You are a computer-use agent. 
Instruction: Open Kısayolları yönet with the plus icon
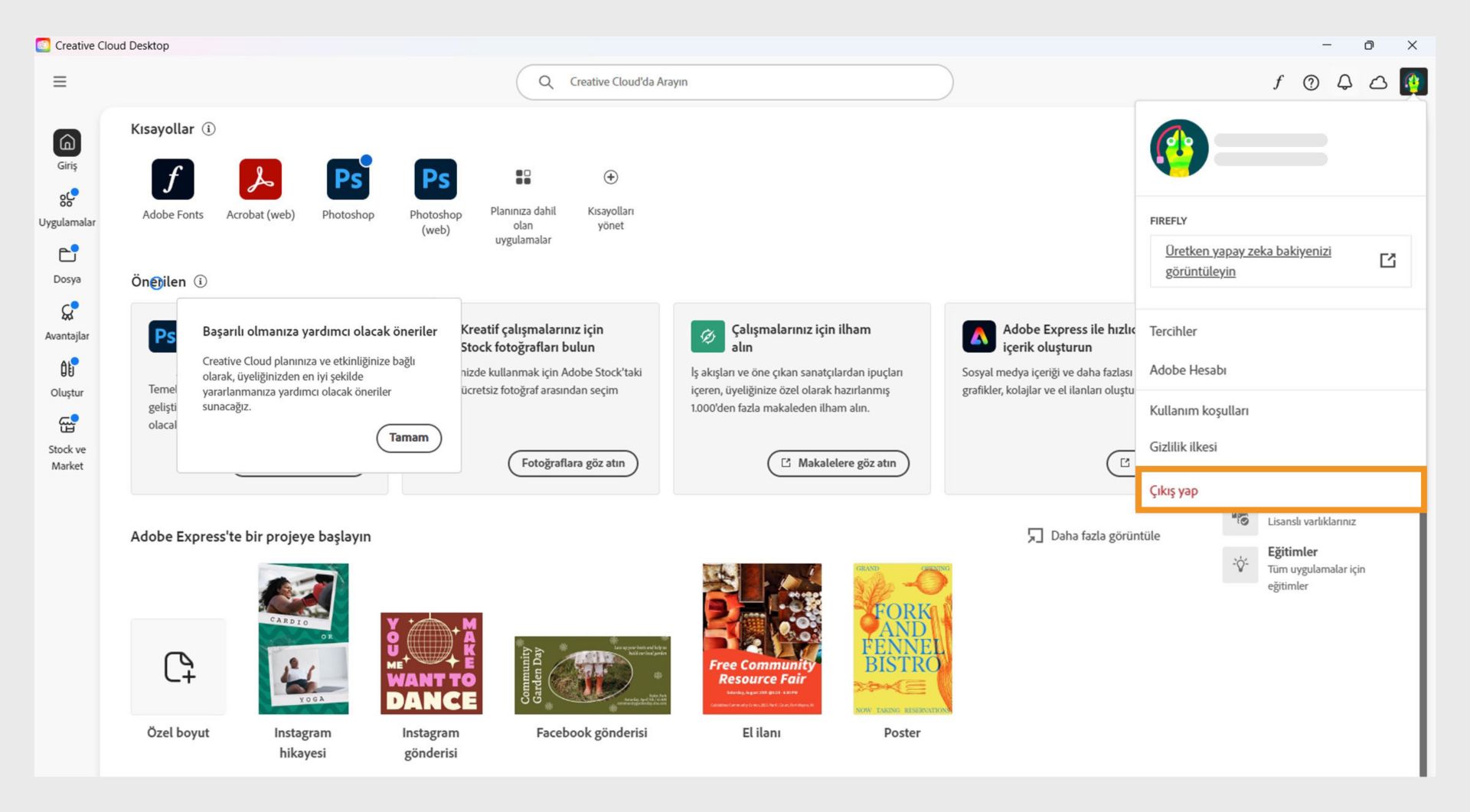pos(610,178)
